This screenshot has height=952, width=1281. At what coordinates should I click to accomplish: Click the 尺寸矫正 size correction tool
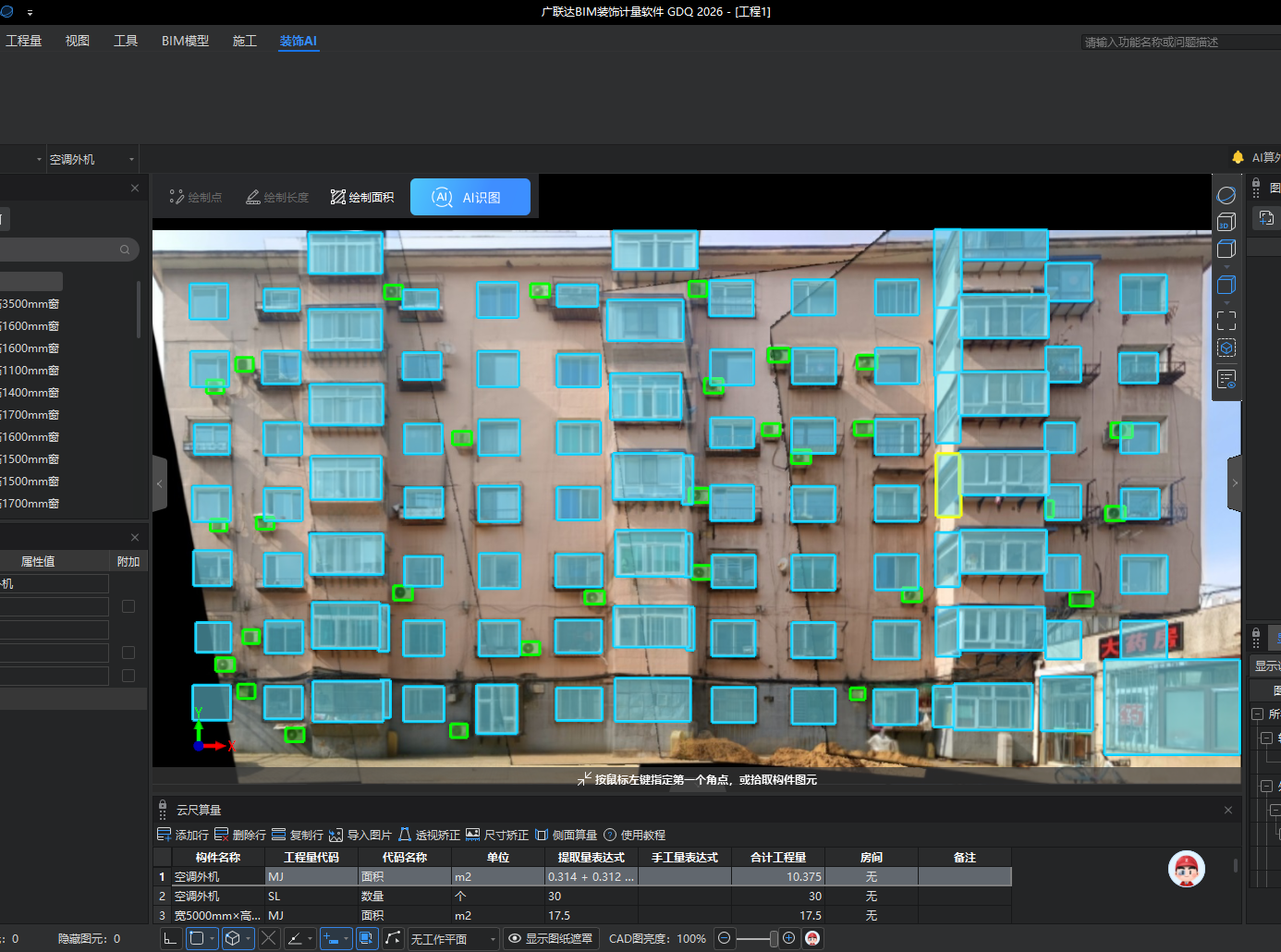497,835
